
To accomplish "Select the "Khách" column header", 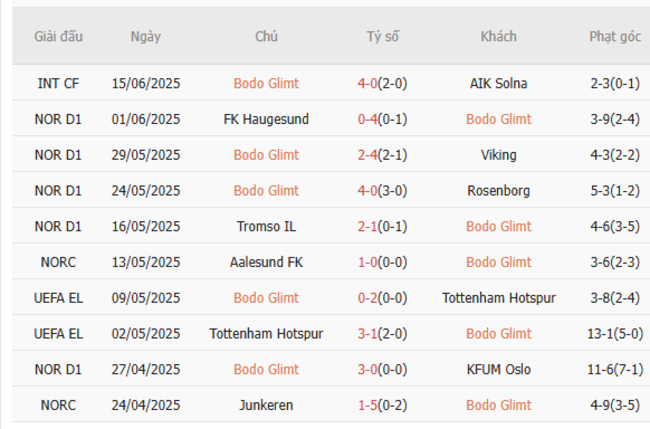I will [498, 37].
